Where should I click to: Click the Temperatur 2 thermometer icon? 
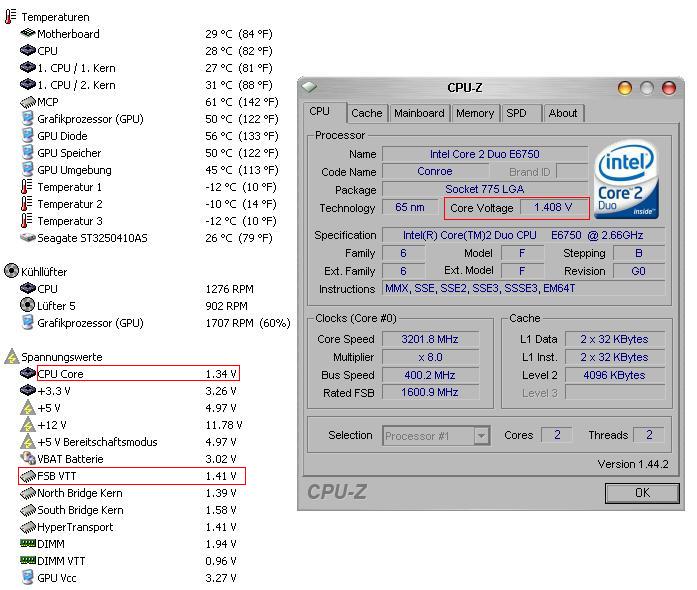(x=27, y=203)
